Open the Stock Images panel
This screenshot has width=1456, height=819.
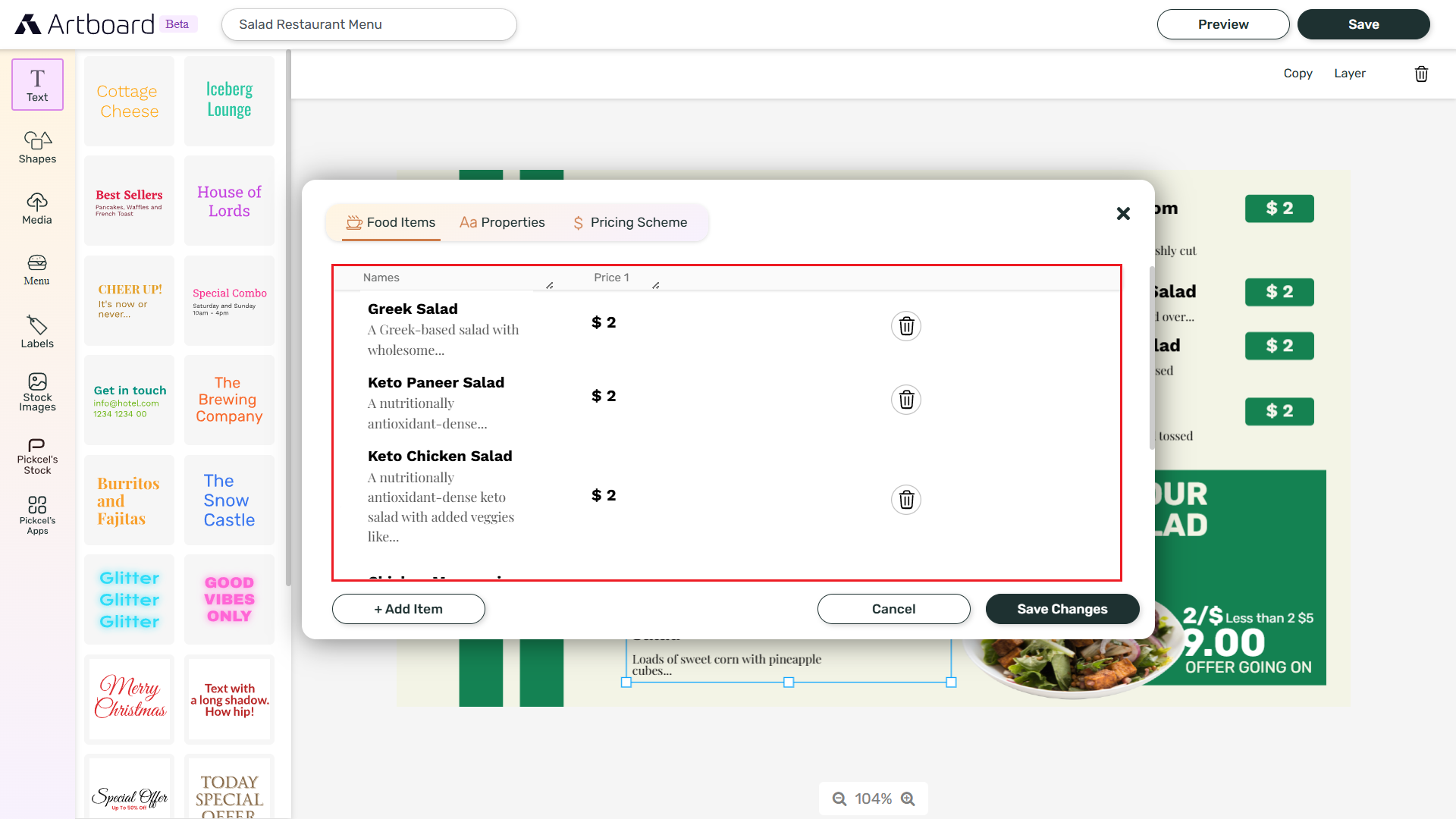[36, 392]
